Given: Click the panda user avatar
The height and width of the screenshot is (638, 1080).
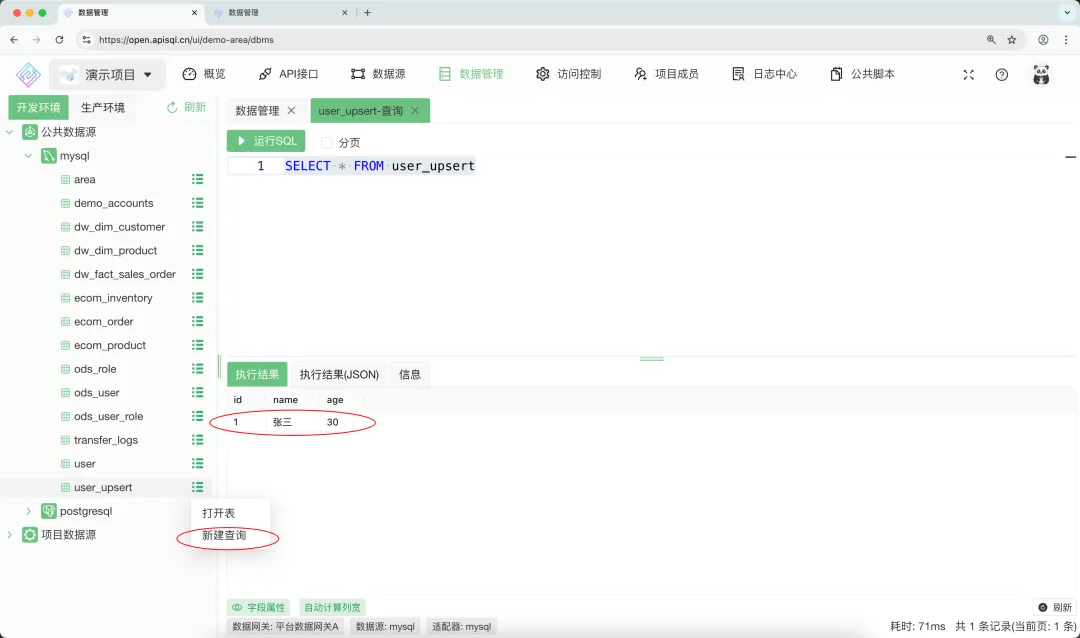Looking at the screenshot, I should click(x=1041, y=74).
